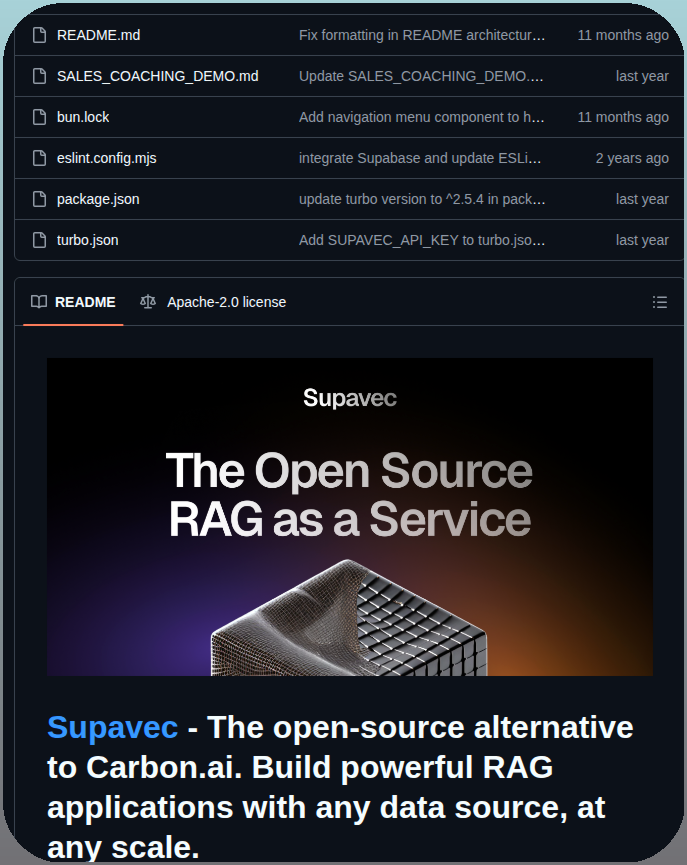Click file icon beside bun.lock
Screen dimensions: 687x865
click(39, 117)
